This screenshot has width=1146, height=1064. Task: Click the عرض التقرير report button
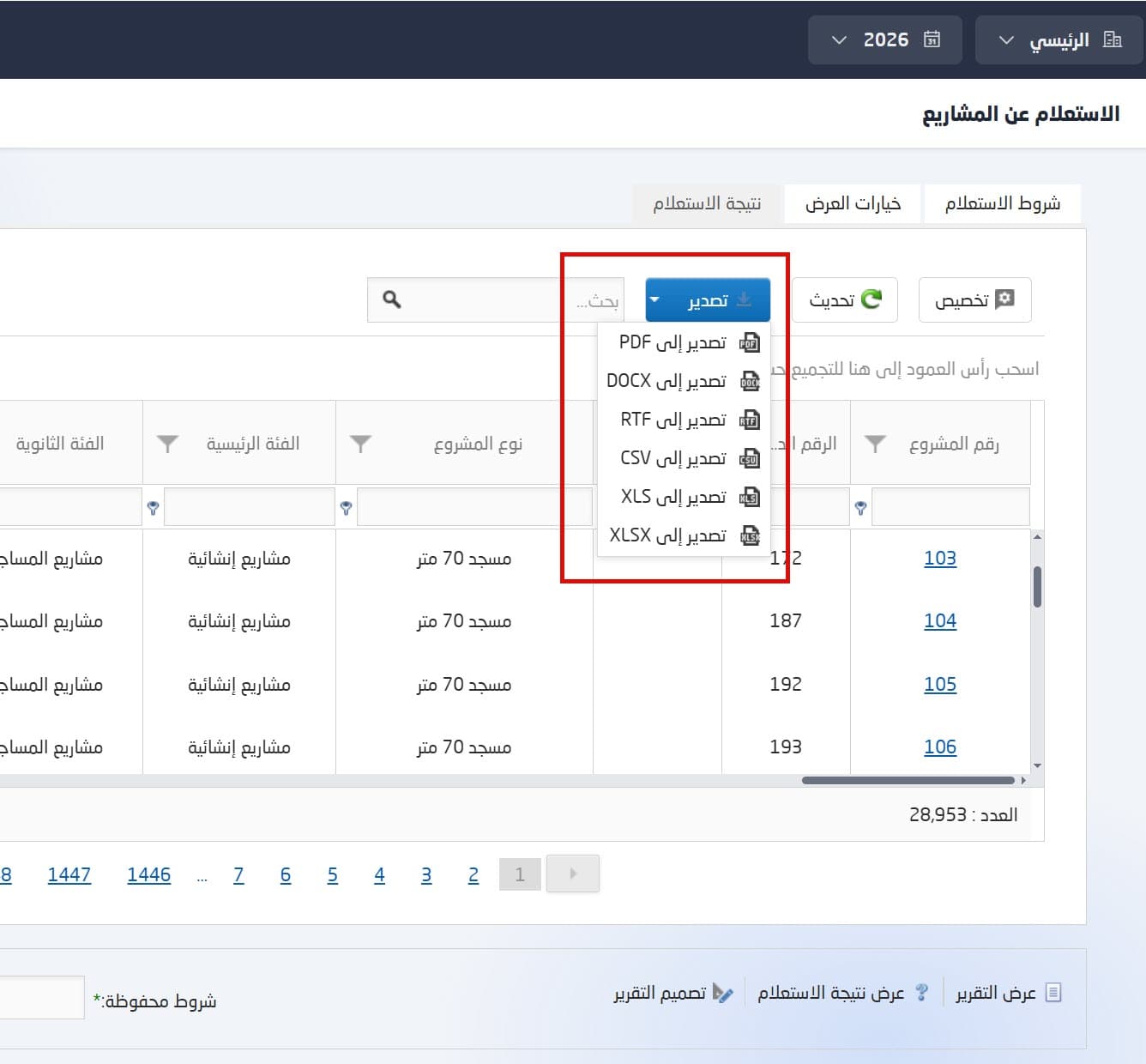pos(1009,993)
